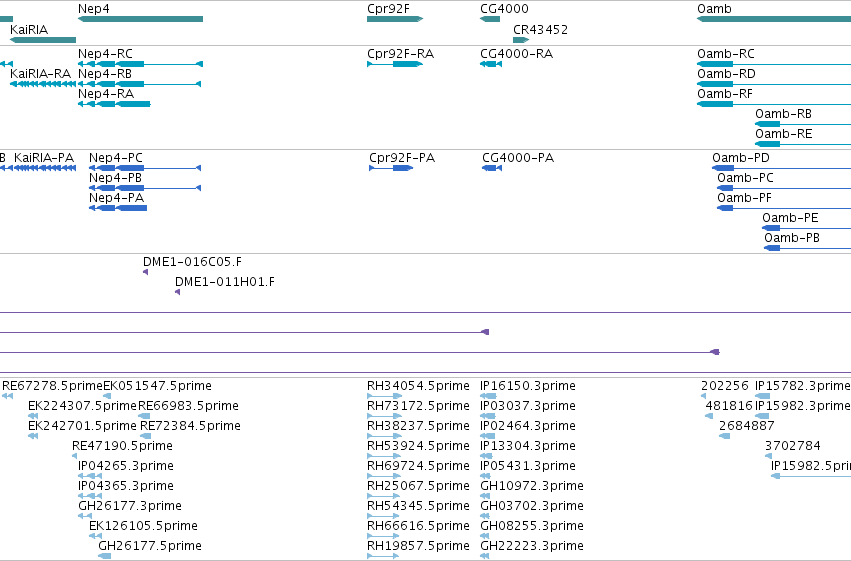Select EST EK242701.5prime
This screenshot has height=561, width=851.
pos(33,436)
